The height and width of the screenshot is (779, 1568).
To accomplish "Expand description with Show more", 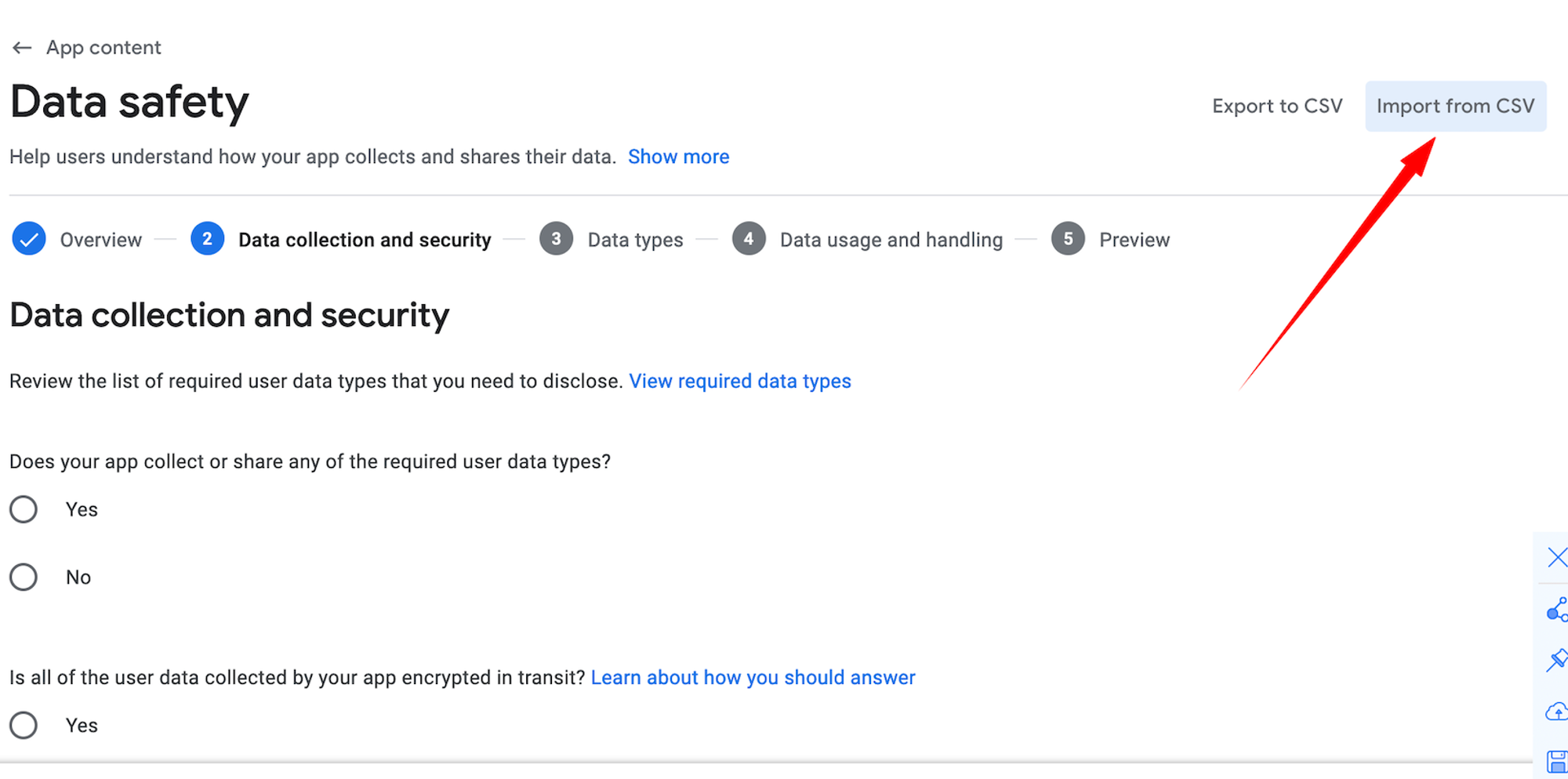I will click(x=678, y=157).
